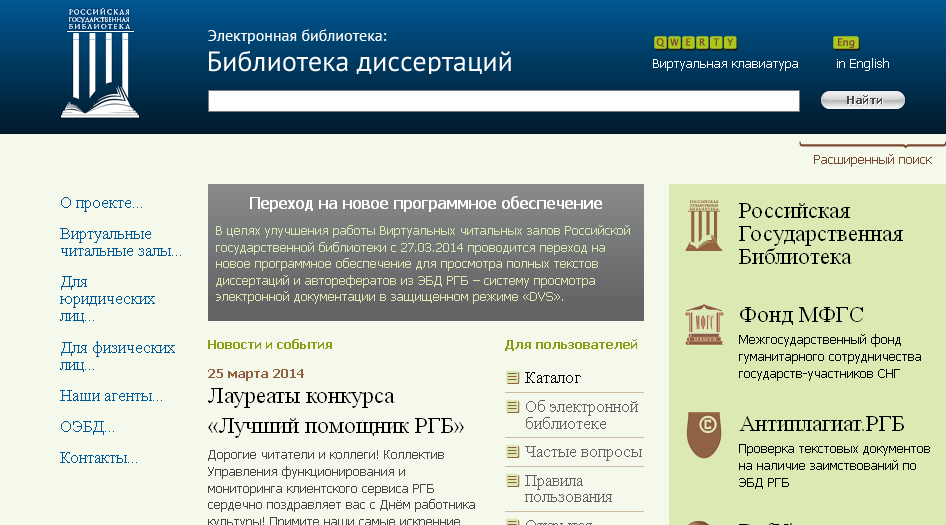Open Расширенный поиск advanced search
The width and height of the screenshot is (946, 525).
click(872, 160)
